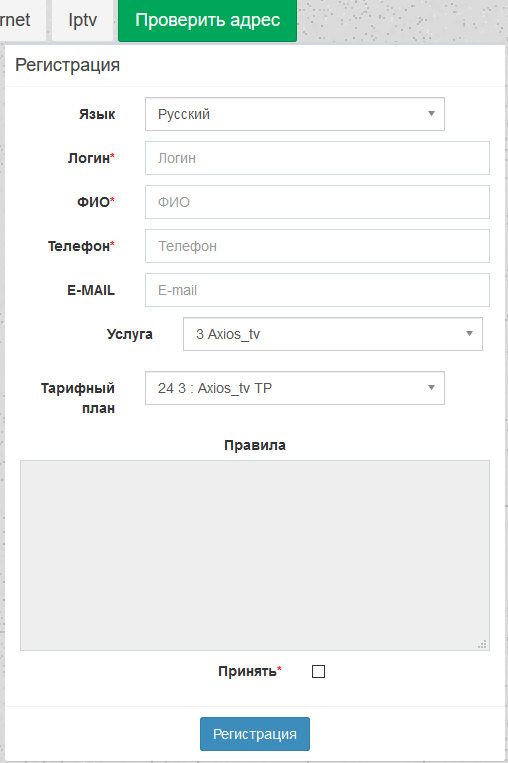Click the Логин field label
This screenshot has height=763, width=508.
(x=89, y=158)
